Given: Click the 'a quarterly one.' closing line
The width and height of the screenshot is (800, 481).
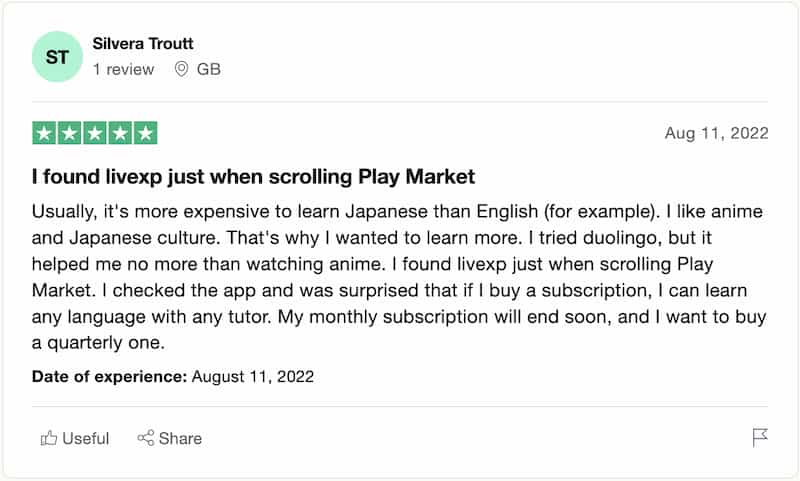Looking at the screenshot, I should point(98,342).
